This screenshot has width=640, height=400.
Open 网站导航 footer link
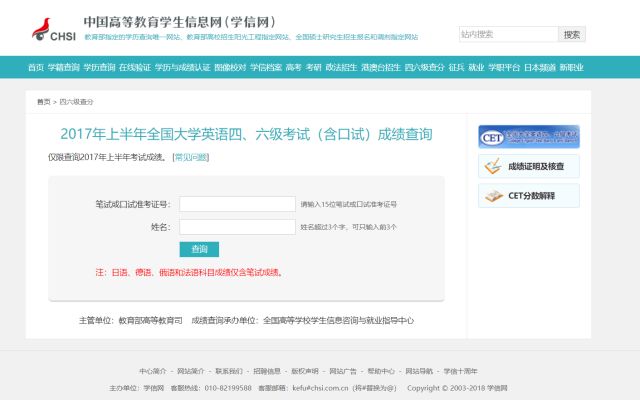(419, 371)
